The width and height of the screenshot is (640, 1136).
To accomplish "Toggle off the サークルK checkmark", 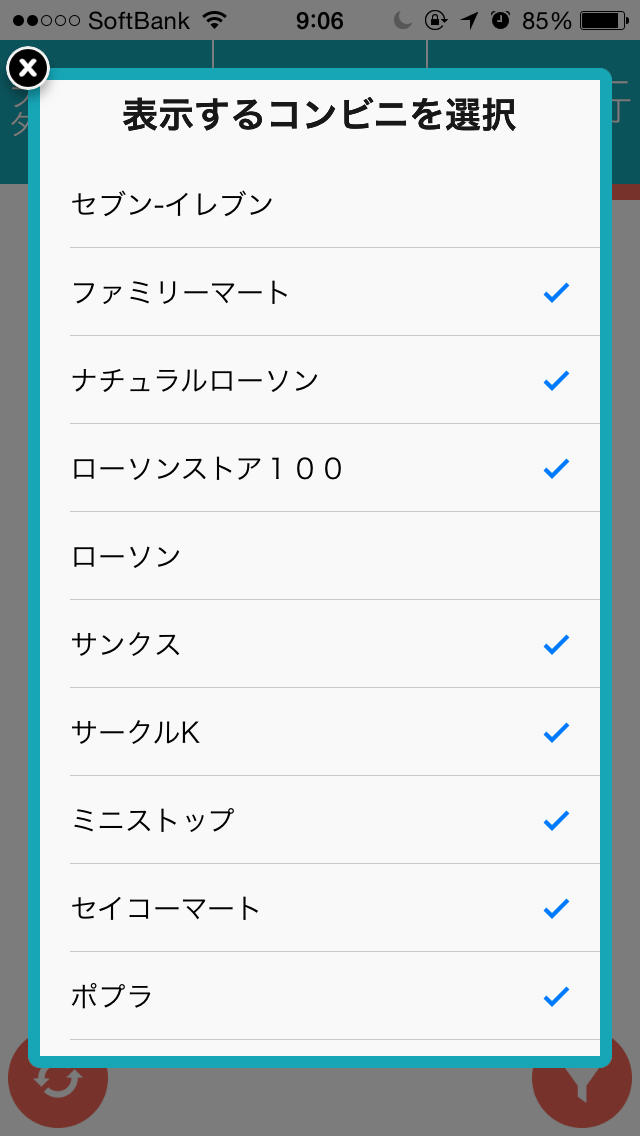I will [556, 732].
